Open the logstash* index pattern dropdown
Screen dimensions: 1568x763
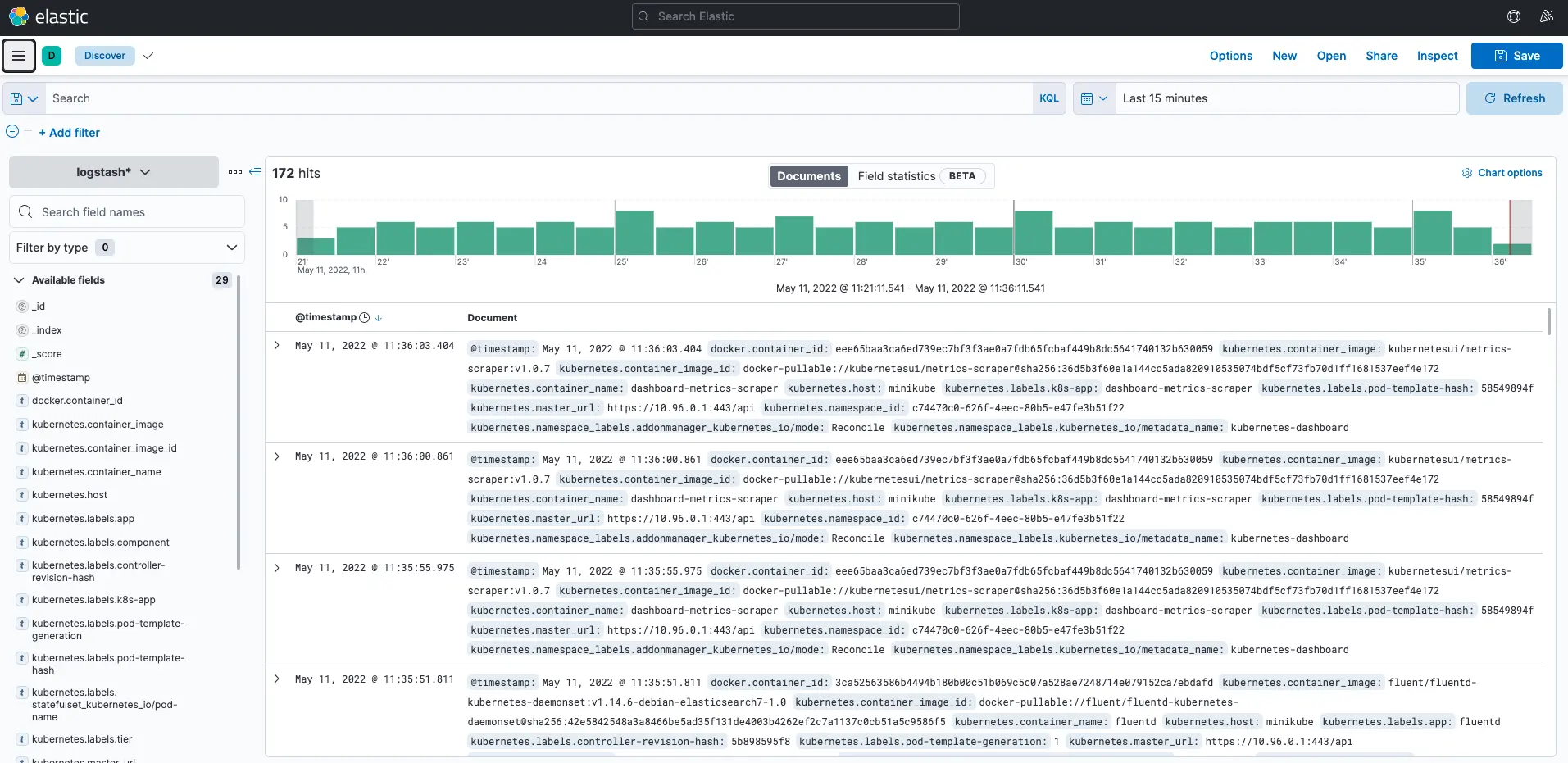point(114,172)
